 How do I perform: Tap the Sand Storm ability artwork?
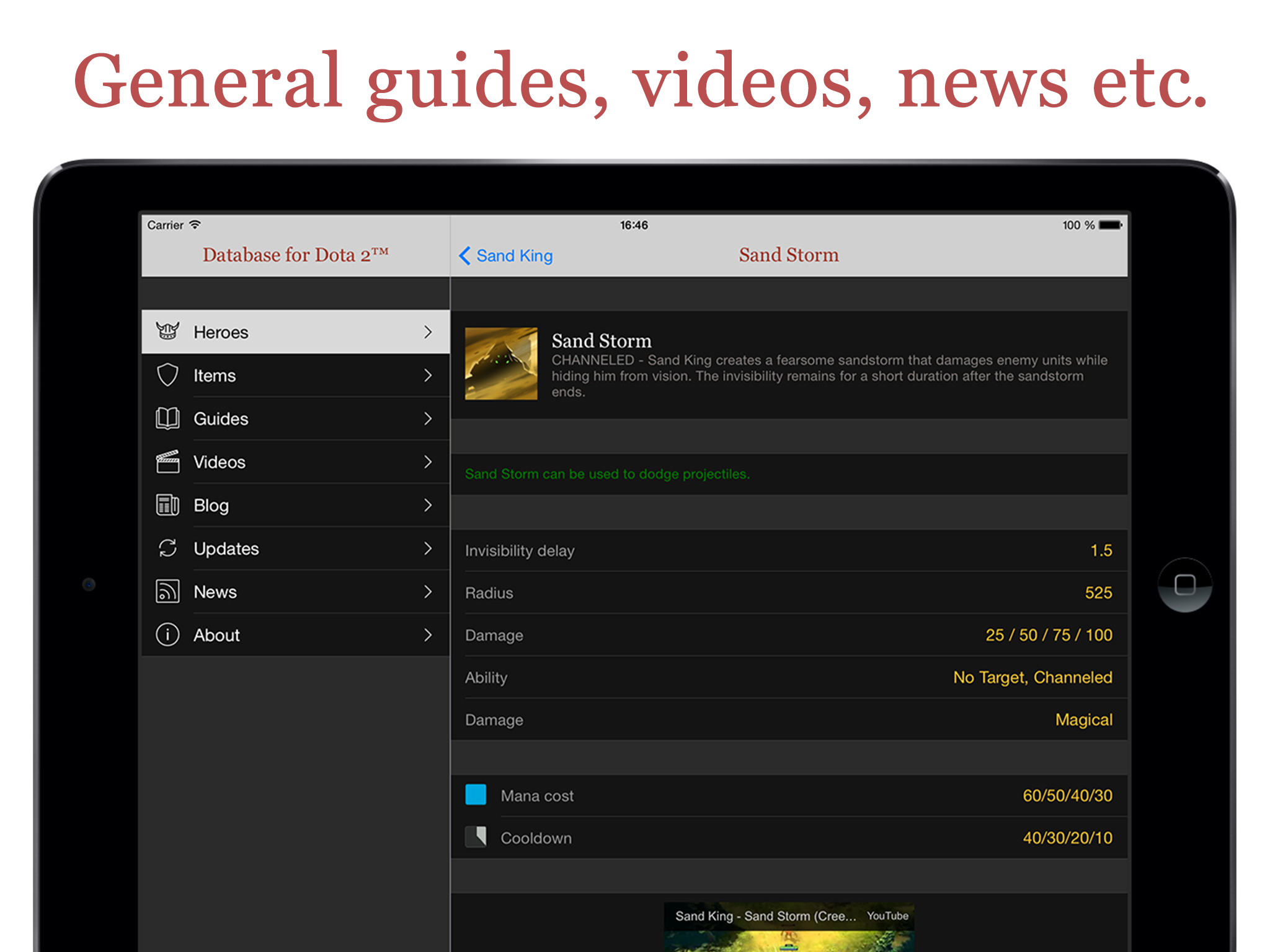tap(501, 364)
